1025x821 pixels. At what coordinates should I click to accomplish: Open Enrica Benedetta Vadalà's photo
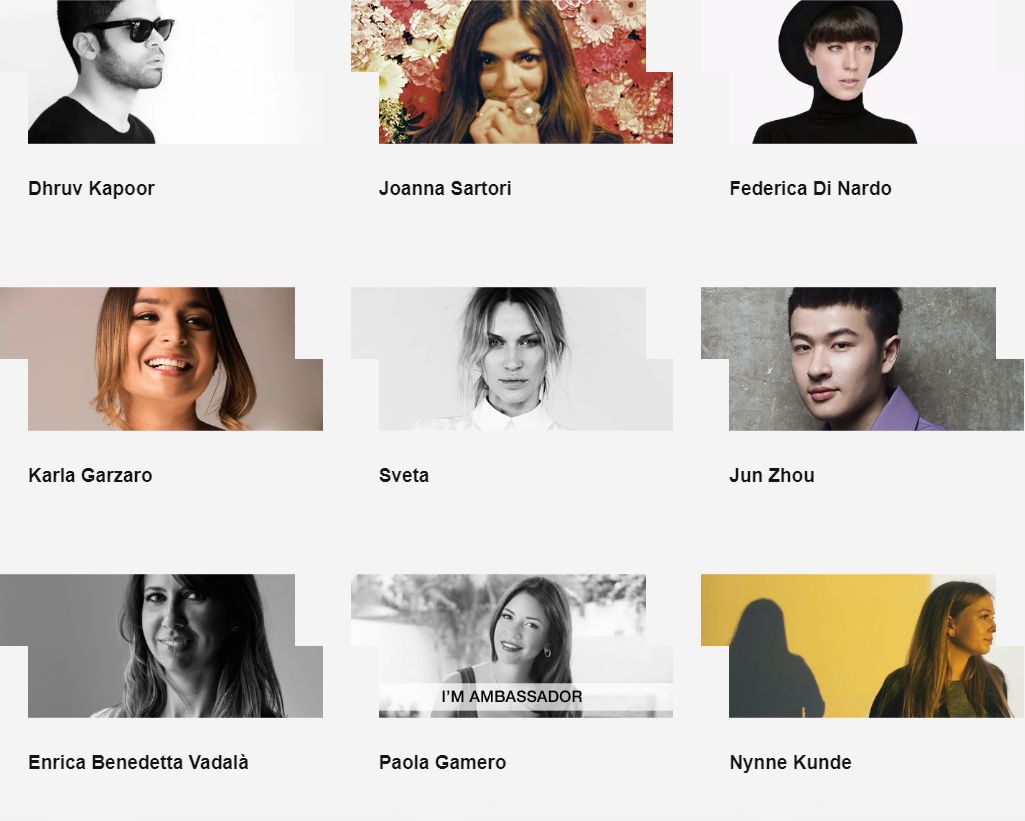(161, 646)
